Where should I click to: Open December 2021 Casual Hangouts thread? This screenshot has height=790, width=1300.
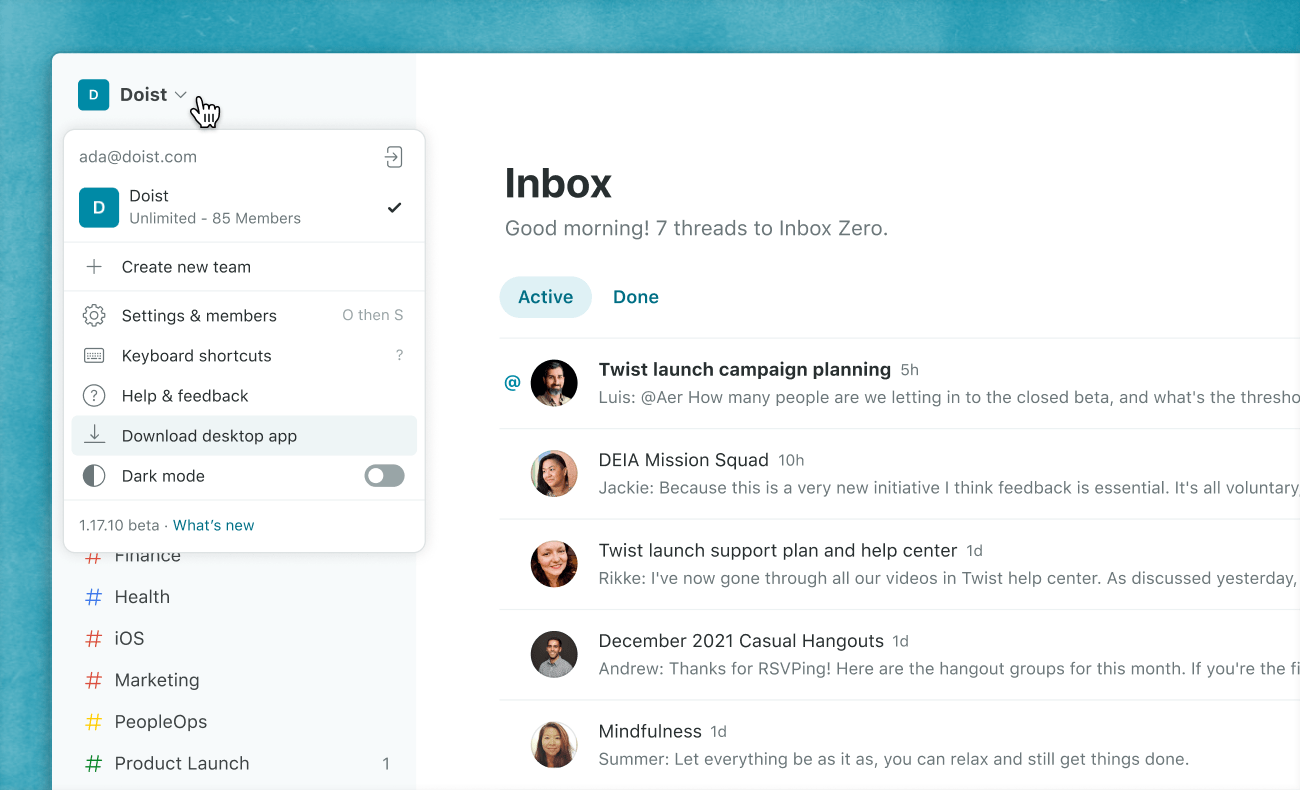click(x=899, y=654)
